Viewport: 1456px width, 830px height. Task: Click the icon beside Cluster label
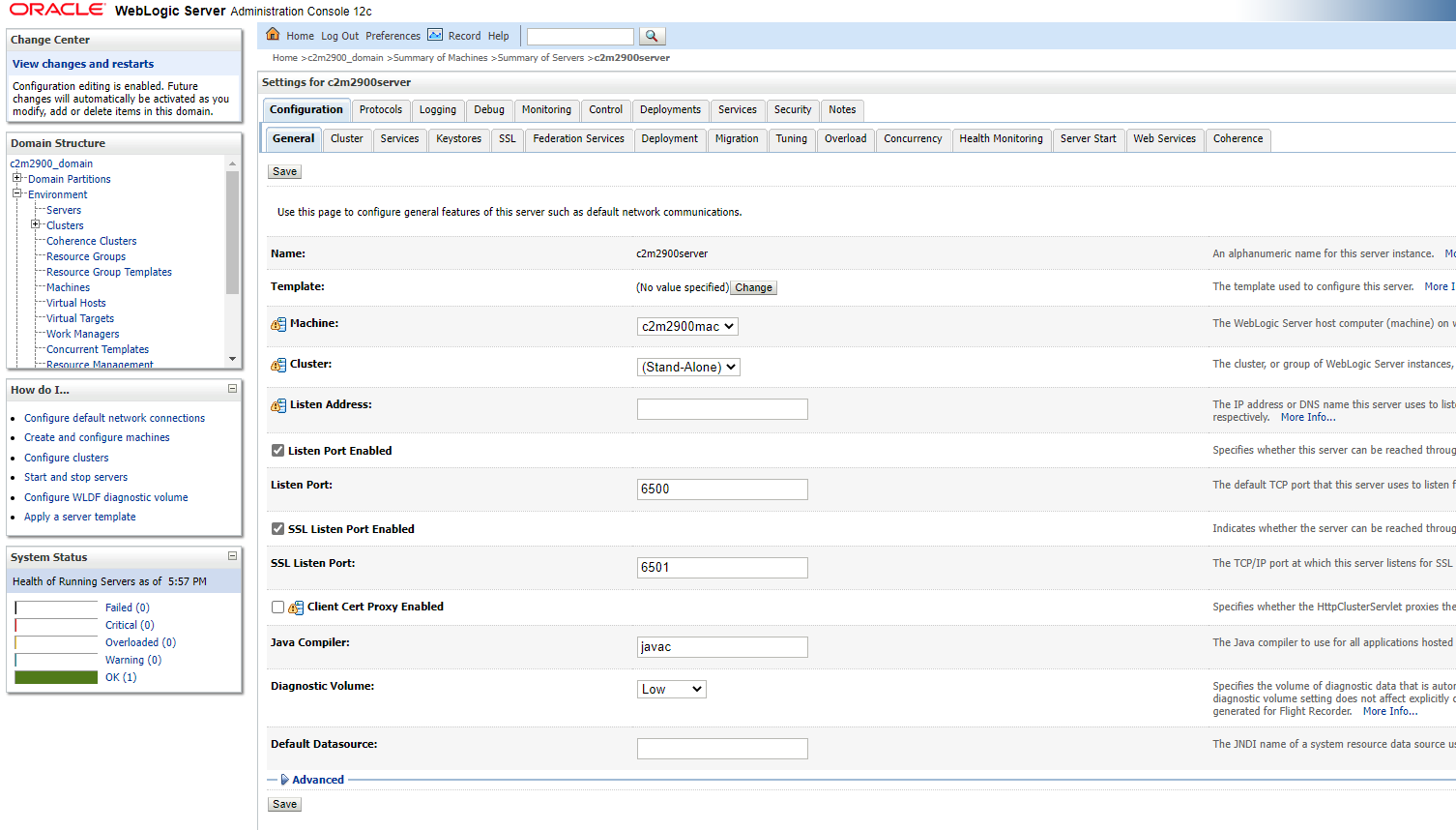pyautogui.click(x=278, y=365)
